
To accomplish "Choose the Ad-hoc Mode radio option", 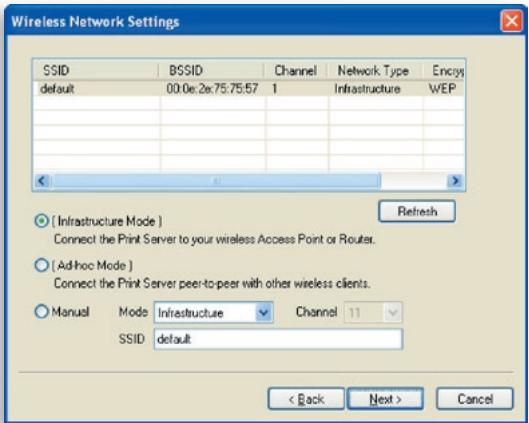I will pos(41,265).
